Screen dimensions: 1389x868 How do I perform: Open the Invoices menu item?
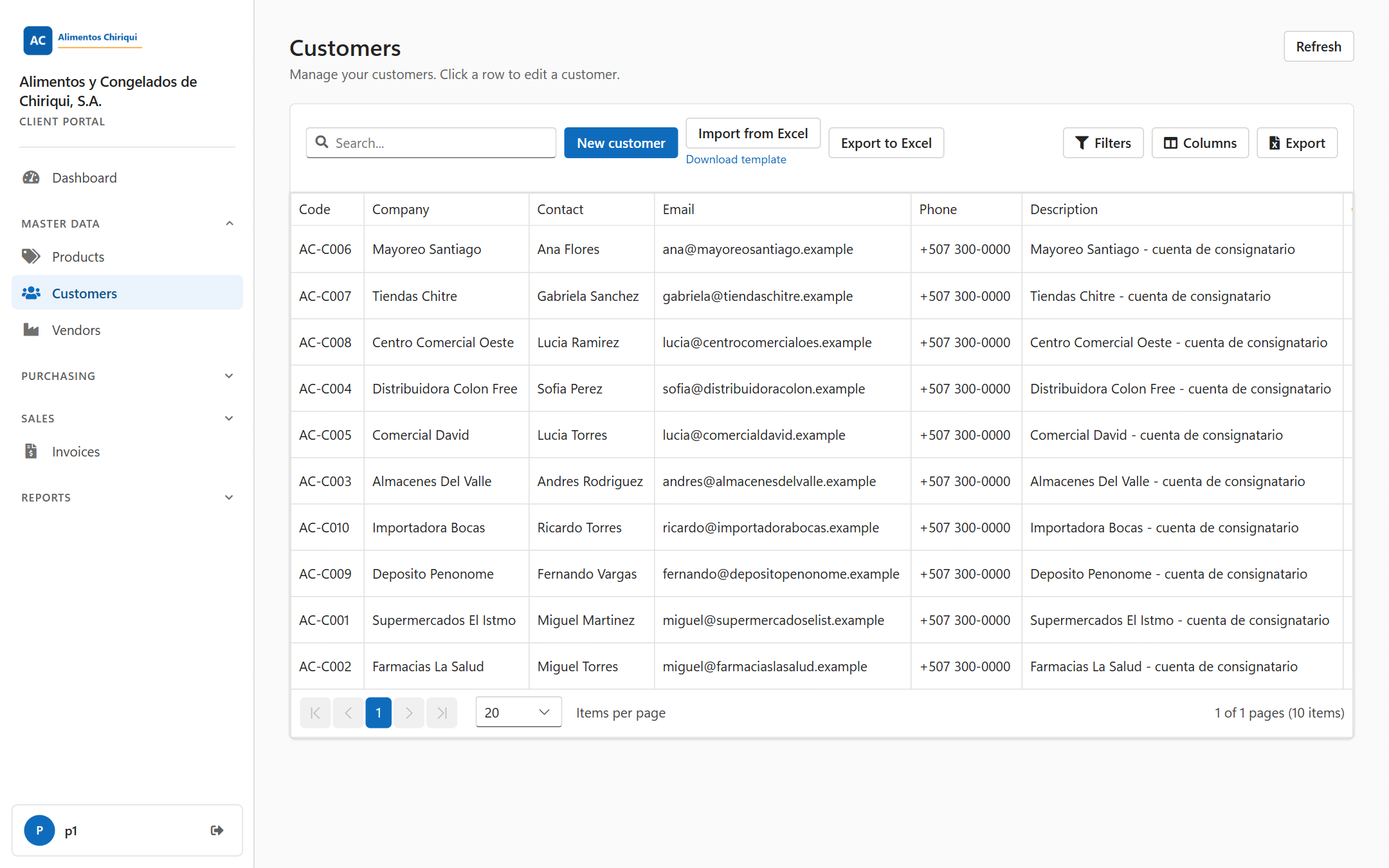coord(127,451)
